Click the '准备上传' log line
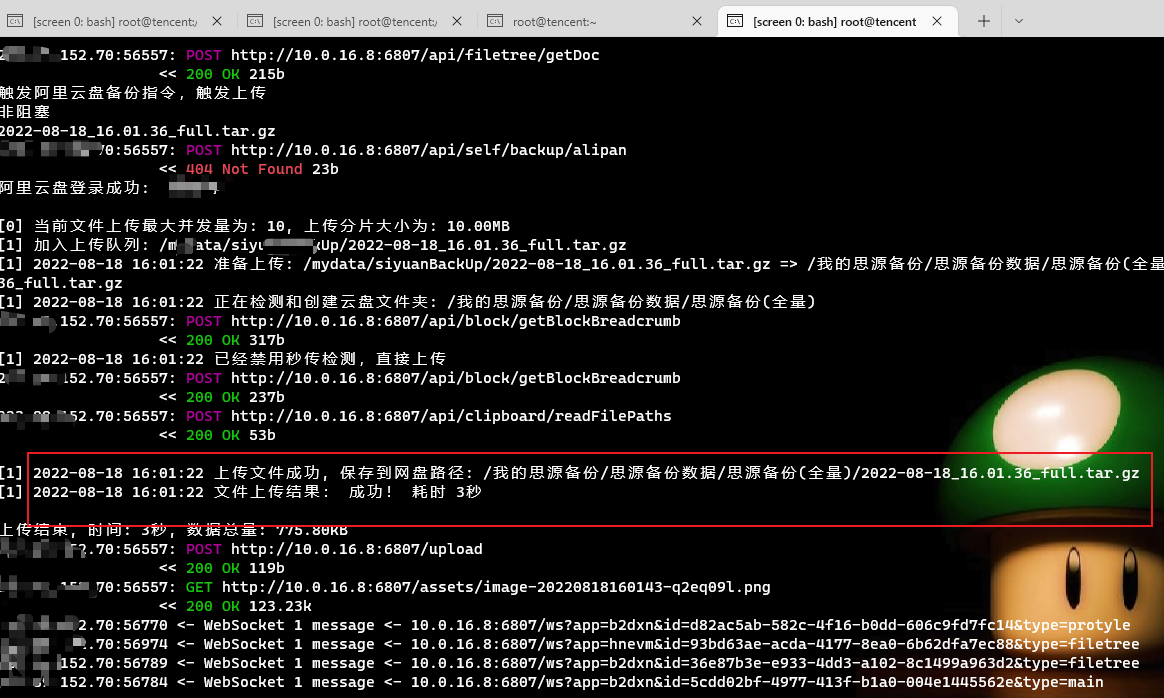Screen dimensions: 1164x698 click(582, 264)
